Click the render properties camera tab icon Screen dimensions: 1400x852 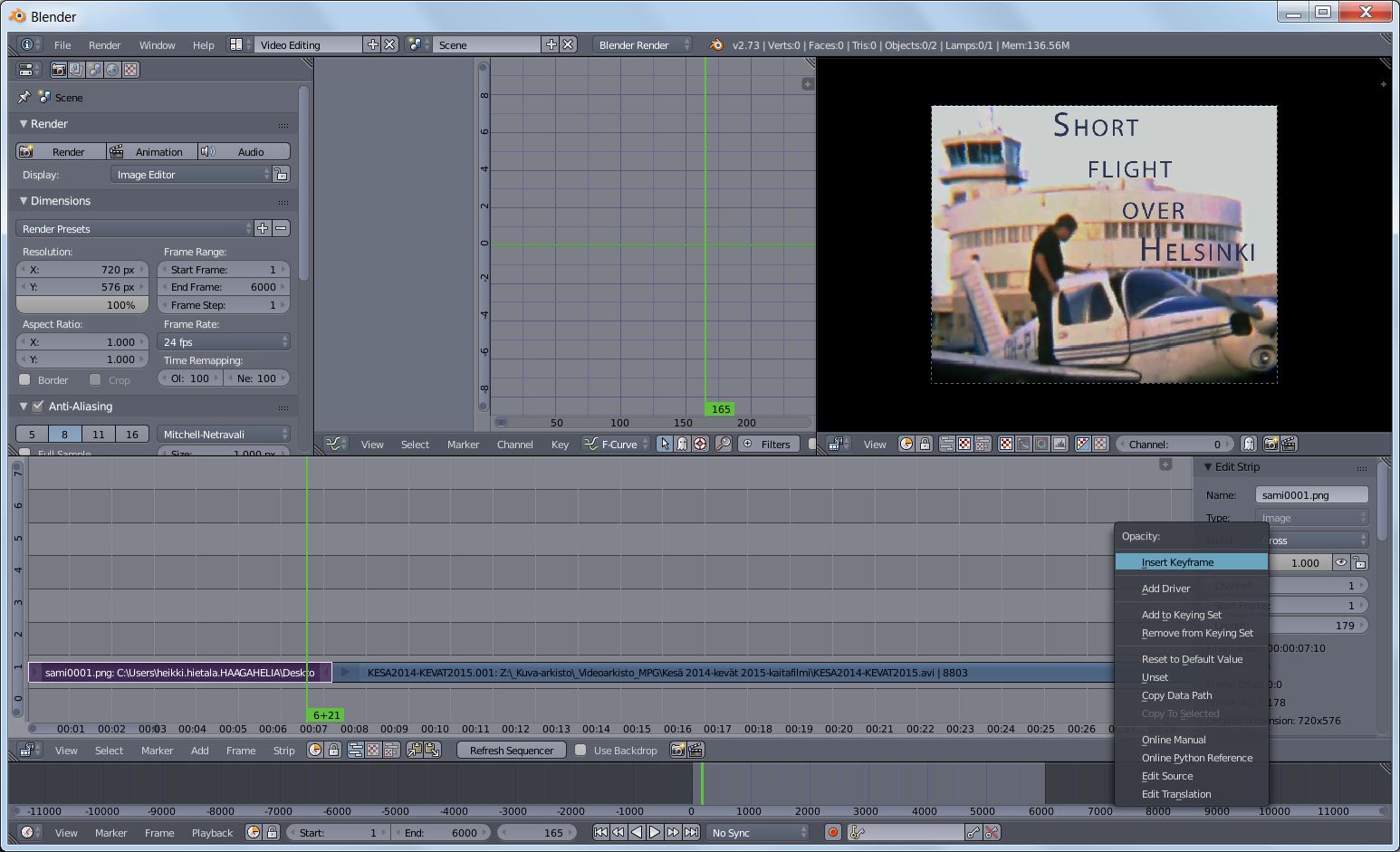click(x=59, y=70)
